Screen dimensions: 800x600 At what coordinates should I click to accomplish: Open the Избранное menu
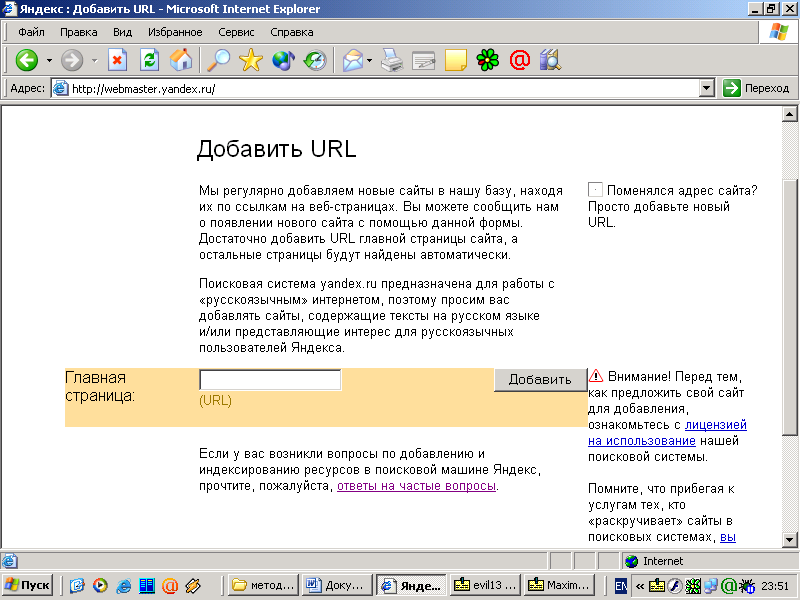pos(175,32)
